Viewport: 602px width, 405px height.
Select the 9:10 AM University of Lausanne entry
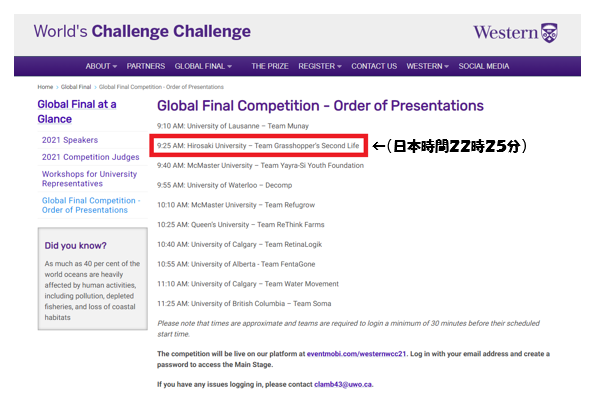[x=233, y=126]
